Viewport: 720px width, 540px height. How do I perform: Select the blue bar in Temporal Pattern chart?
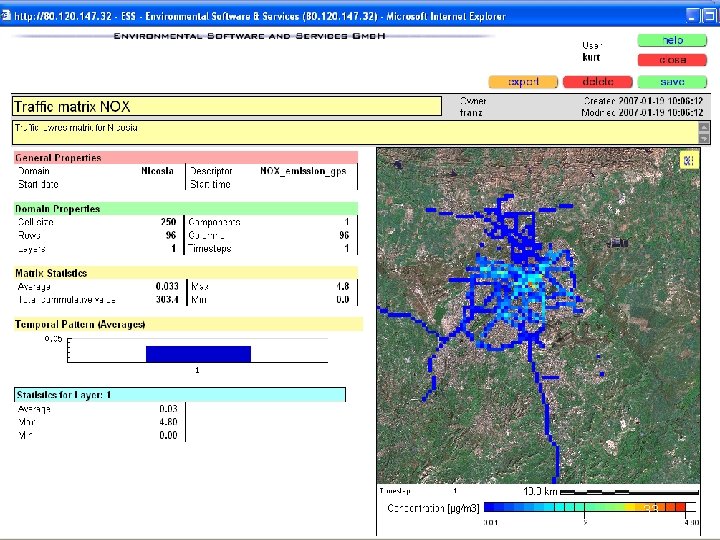coord(198,354)
